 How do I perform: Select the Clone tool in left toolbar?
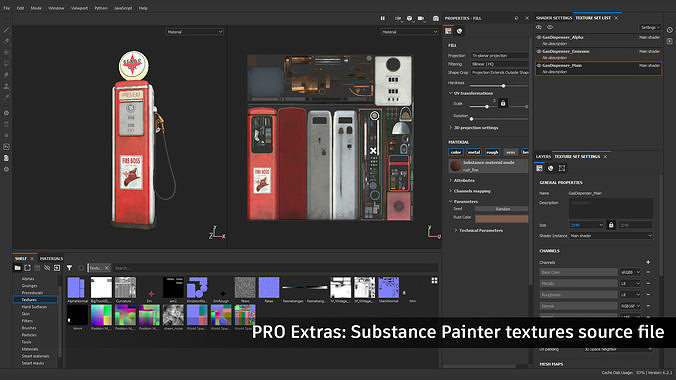(x=6, y=86)
